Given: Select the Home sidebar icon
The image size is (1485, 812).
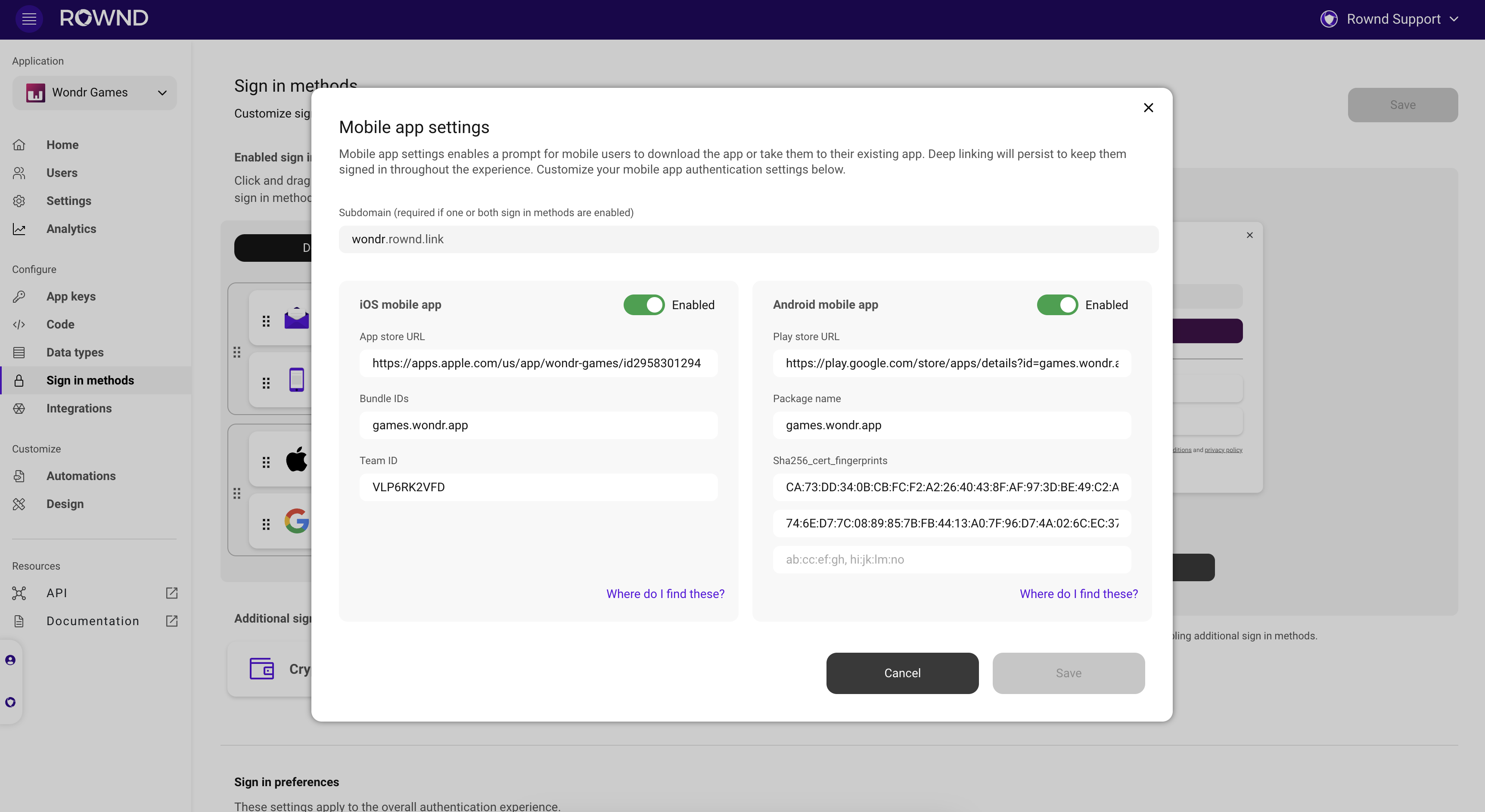Looking at the screenshot, I should pos(20,145).
